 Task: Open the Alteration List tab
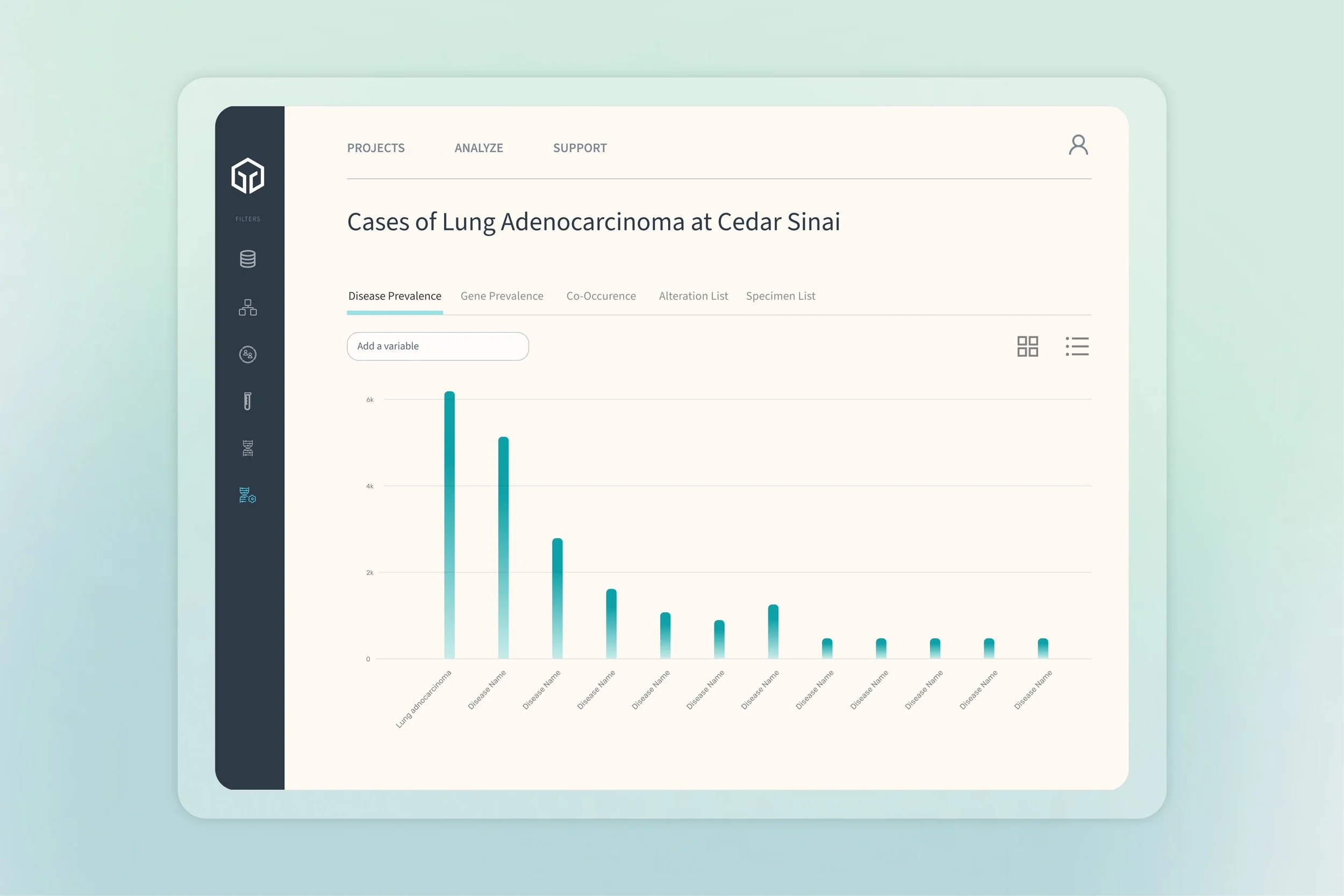pos(693,296)
